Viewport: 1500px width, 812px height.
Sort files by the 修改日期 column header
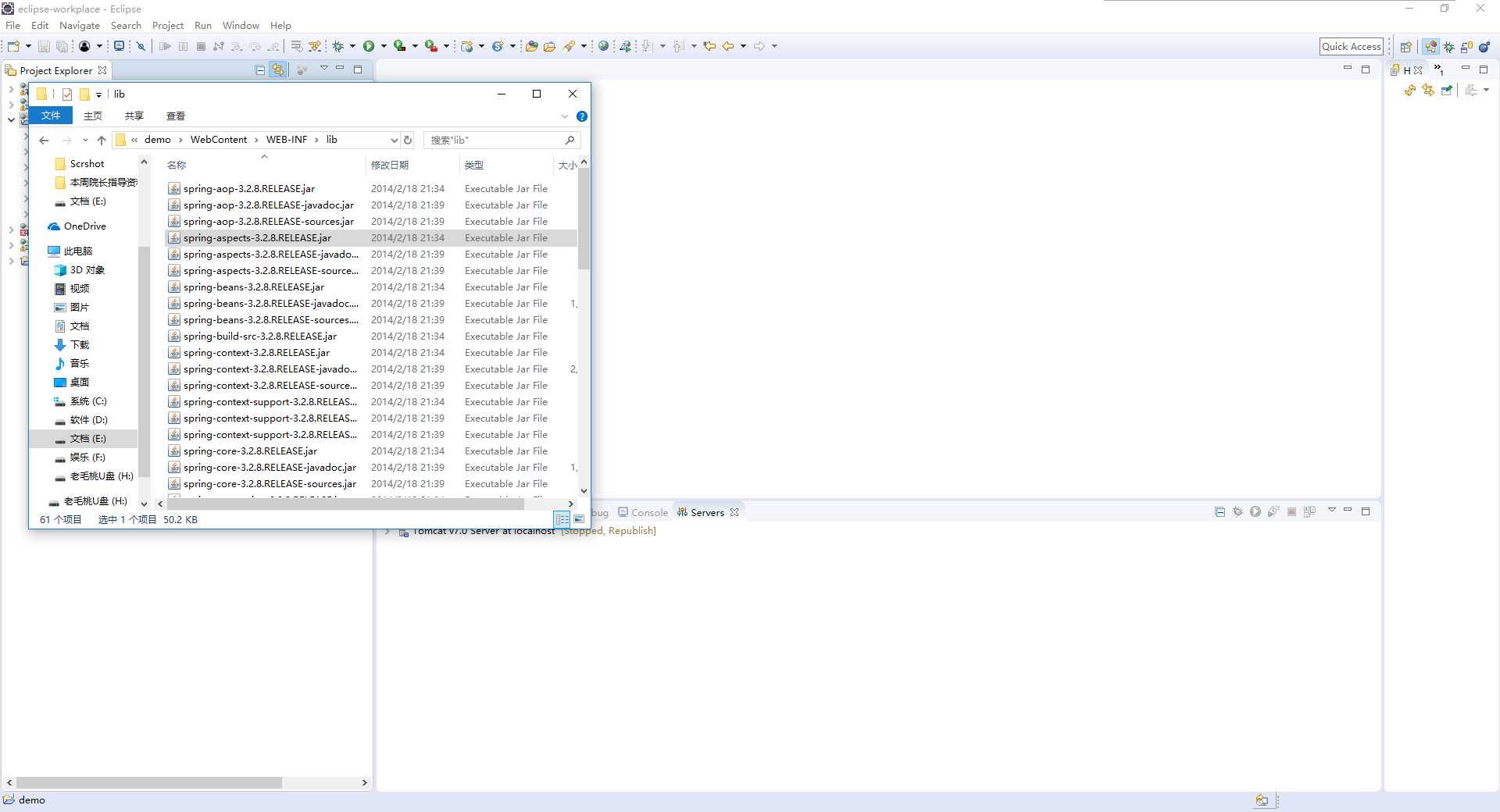[412, 165]
